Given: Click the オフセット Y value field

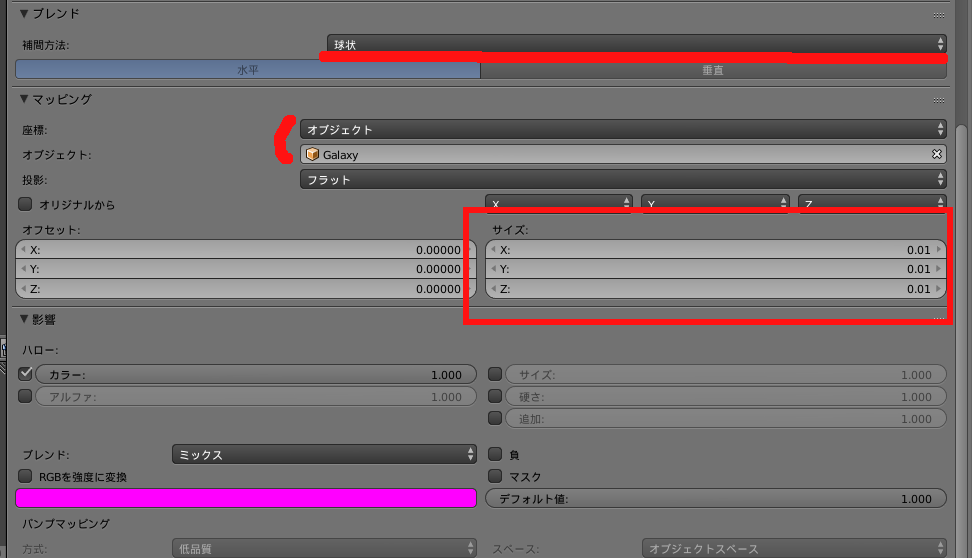Looking at the screenshot, I should [x=246, y=268].
